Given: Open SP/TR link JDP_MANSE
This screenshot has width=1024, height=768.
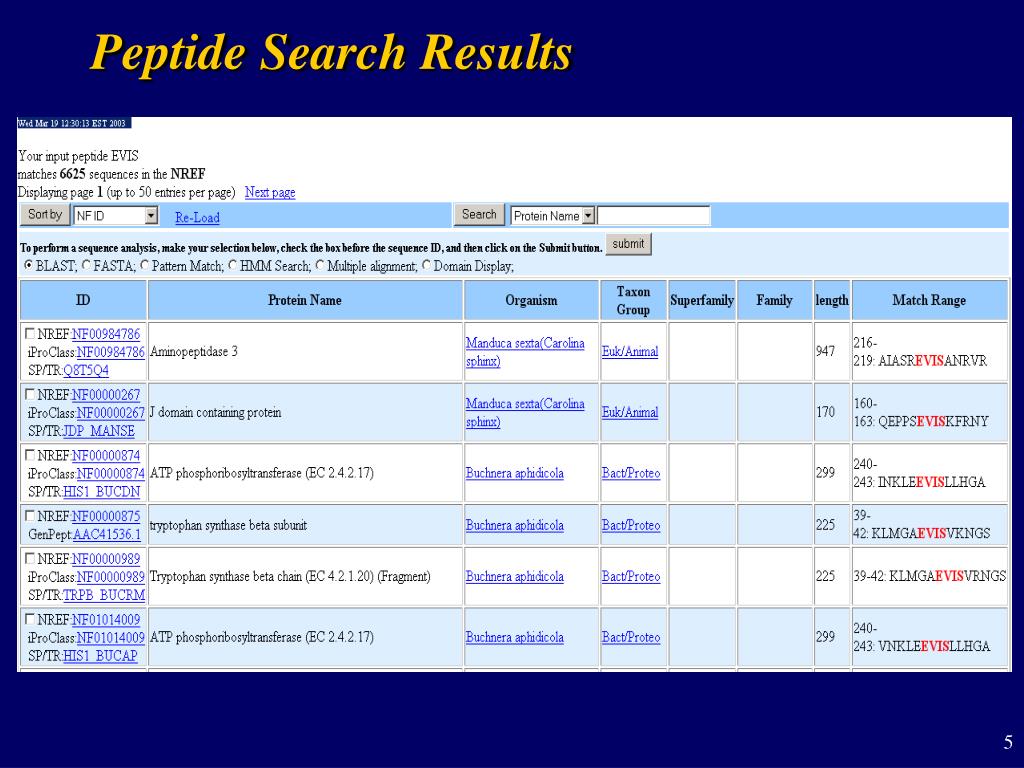Looking at the screenshot, I should click(99, 431).
